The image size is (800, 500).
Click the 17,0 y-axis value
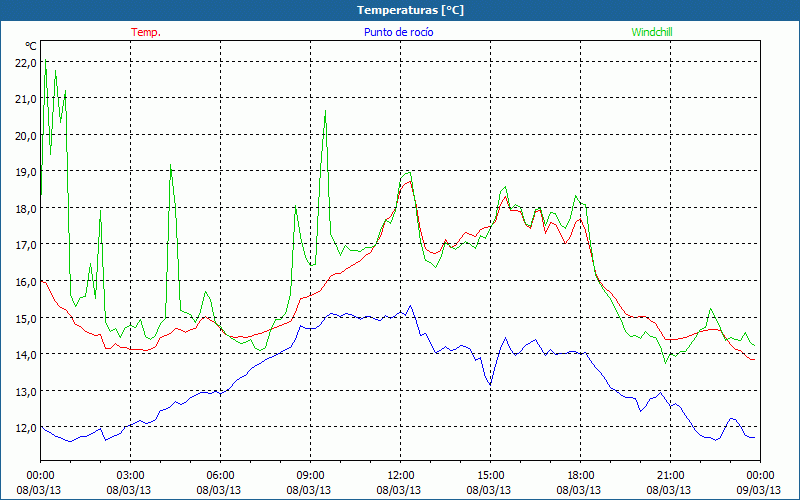click(27, 245)
